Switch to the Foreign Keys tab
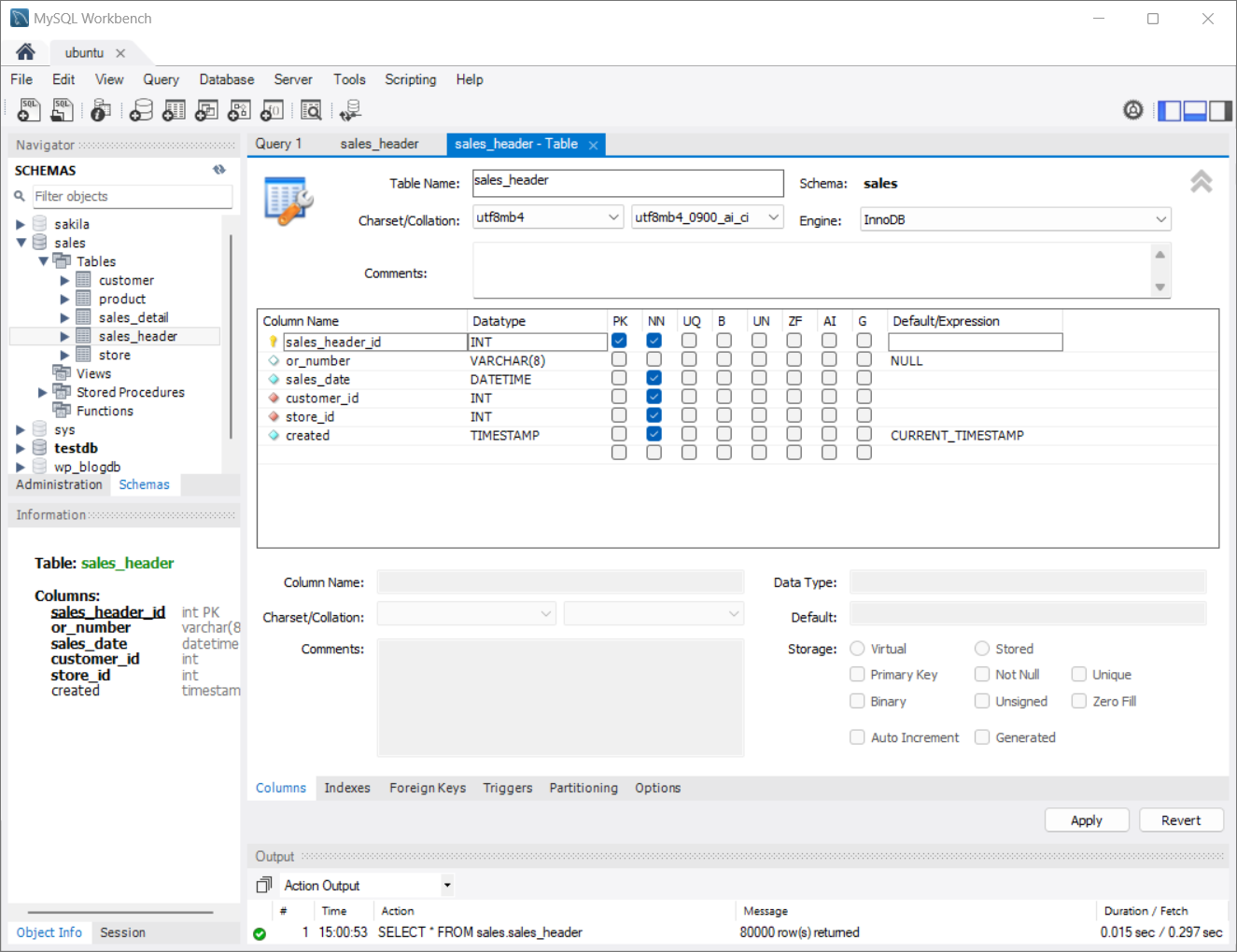This screenshot has height=952, width=1237. click(428, 788)
